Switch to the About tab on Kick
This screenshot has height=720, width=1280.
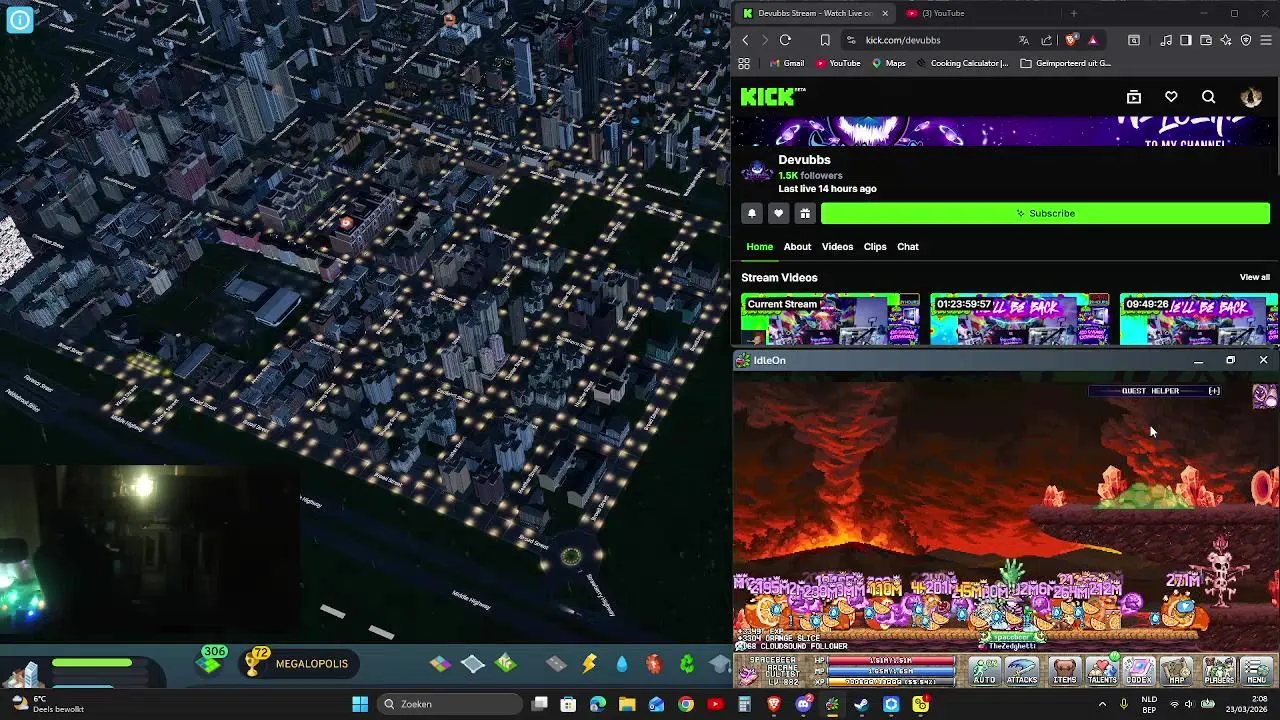click(797, 247)
